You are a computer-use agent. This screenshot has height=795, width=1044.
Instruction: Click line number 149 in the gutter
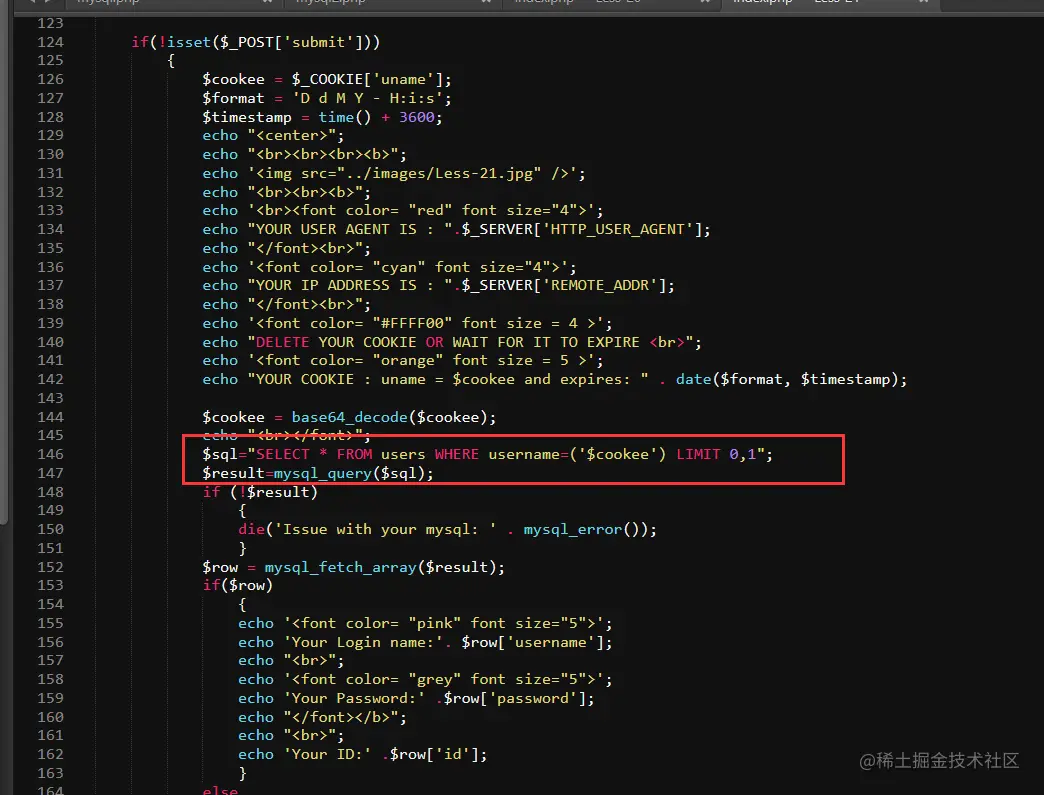(x=50, y=511)
